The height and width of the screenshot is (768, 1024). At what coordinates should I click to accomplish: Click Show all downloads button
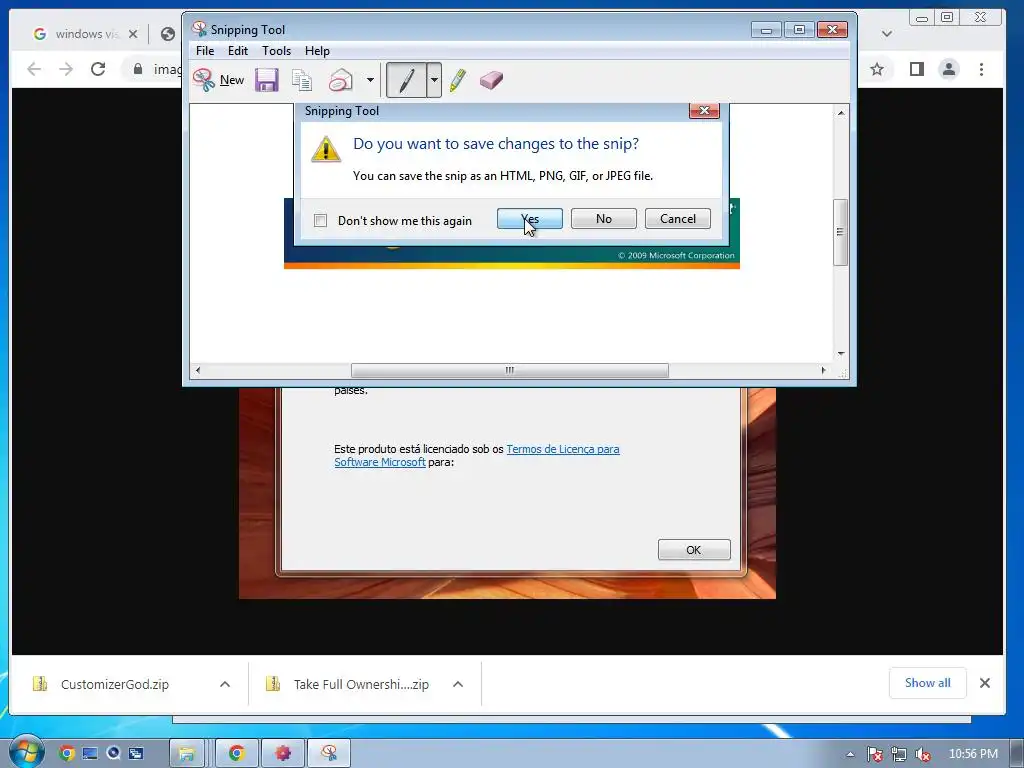click(927, 683)
